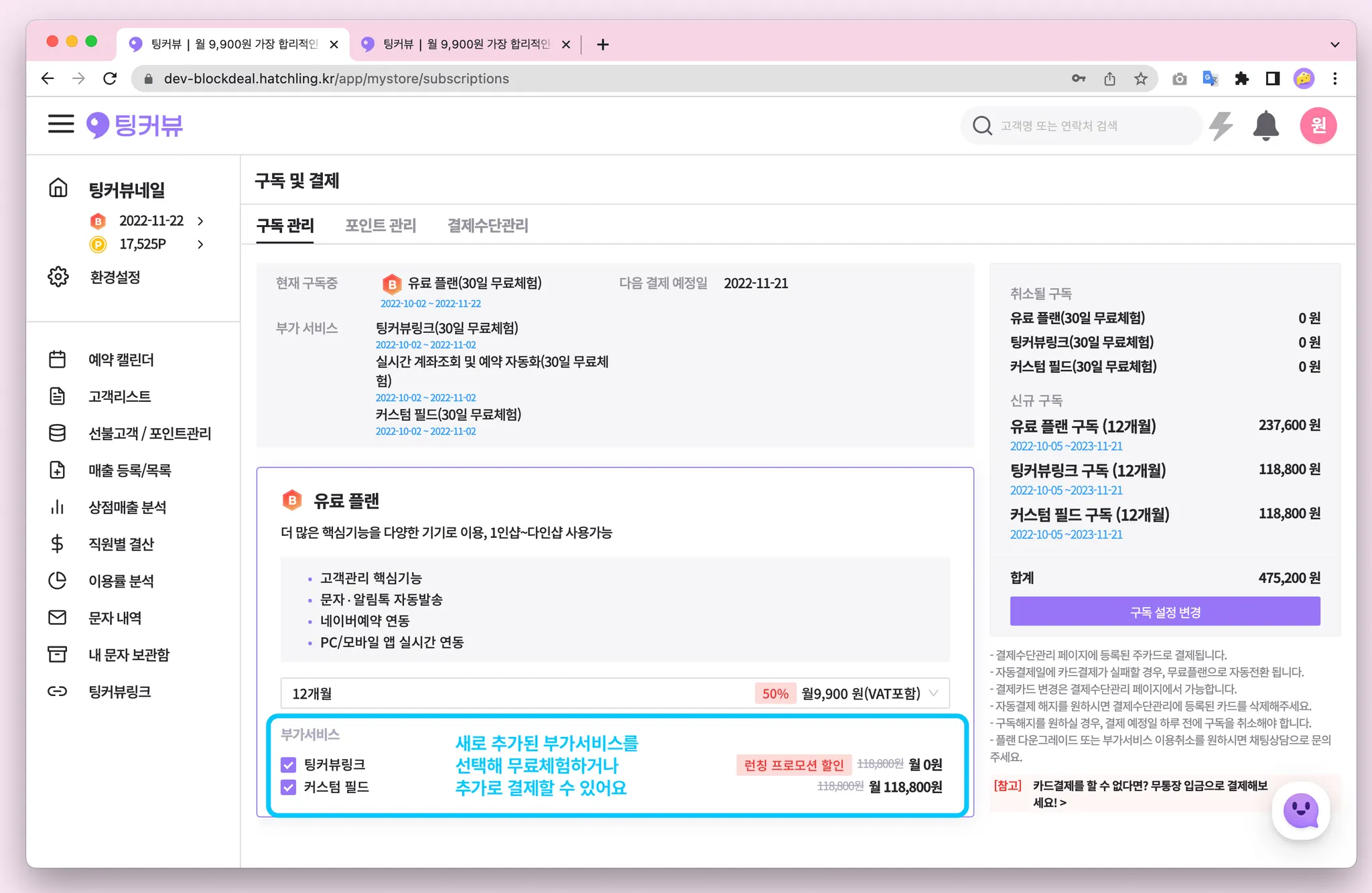Open 환경설정 gear settings
The image size is (1372, 893).
(x=58, y=277)
